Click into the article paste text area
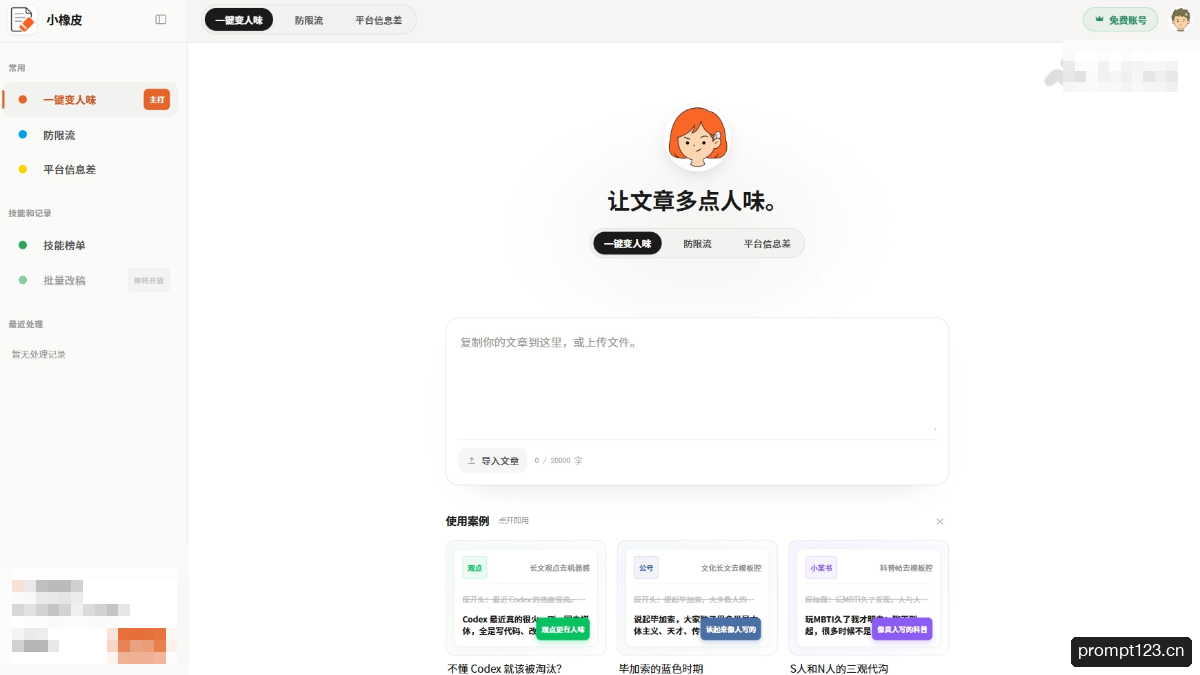 697,380
